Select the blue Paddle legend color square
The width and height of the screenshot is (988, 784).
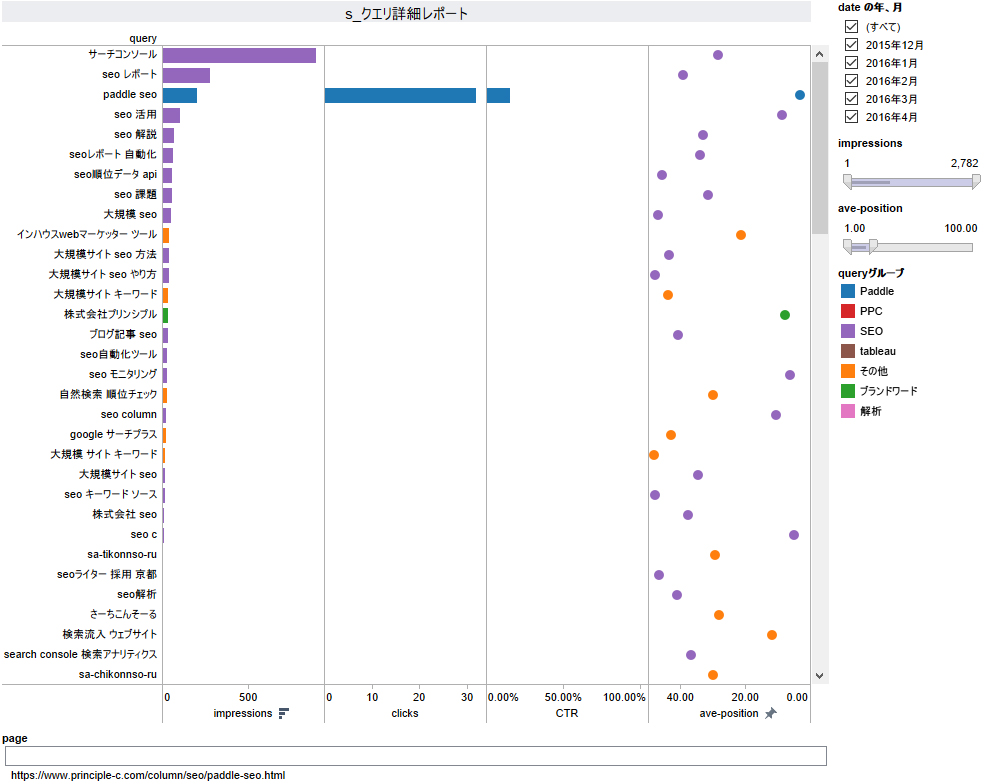[848, 291]
